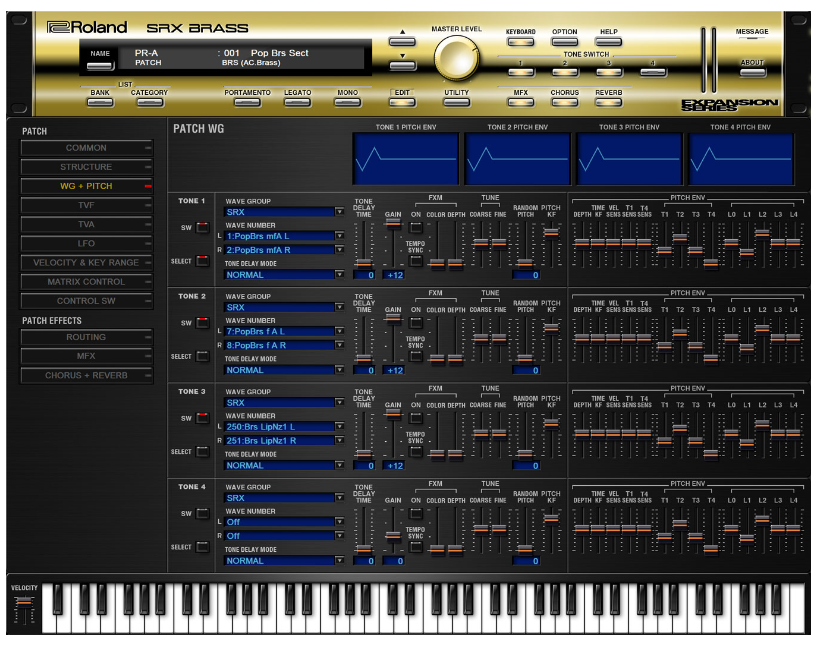
Task: Open the STRUCTURE patch page
Action: point(87,167)
